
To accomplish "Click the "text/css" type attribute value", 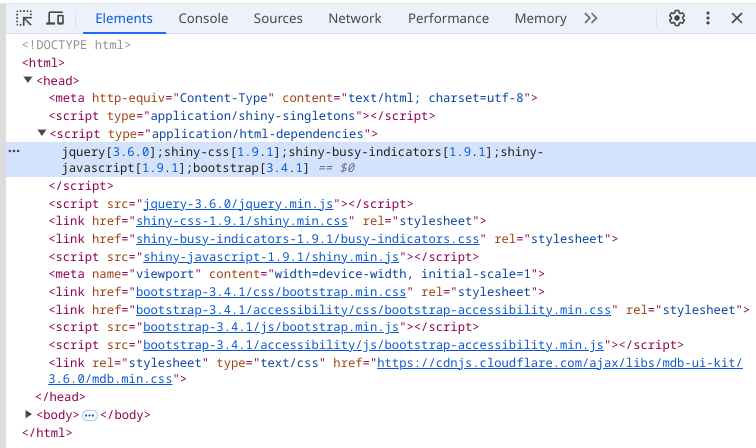I will click(x=289, y=363).
